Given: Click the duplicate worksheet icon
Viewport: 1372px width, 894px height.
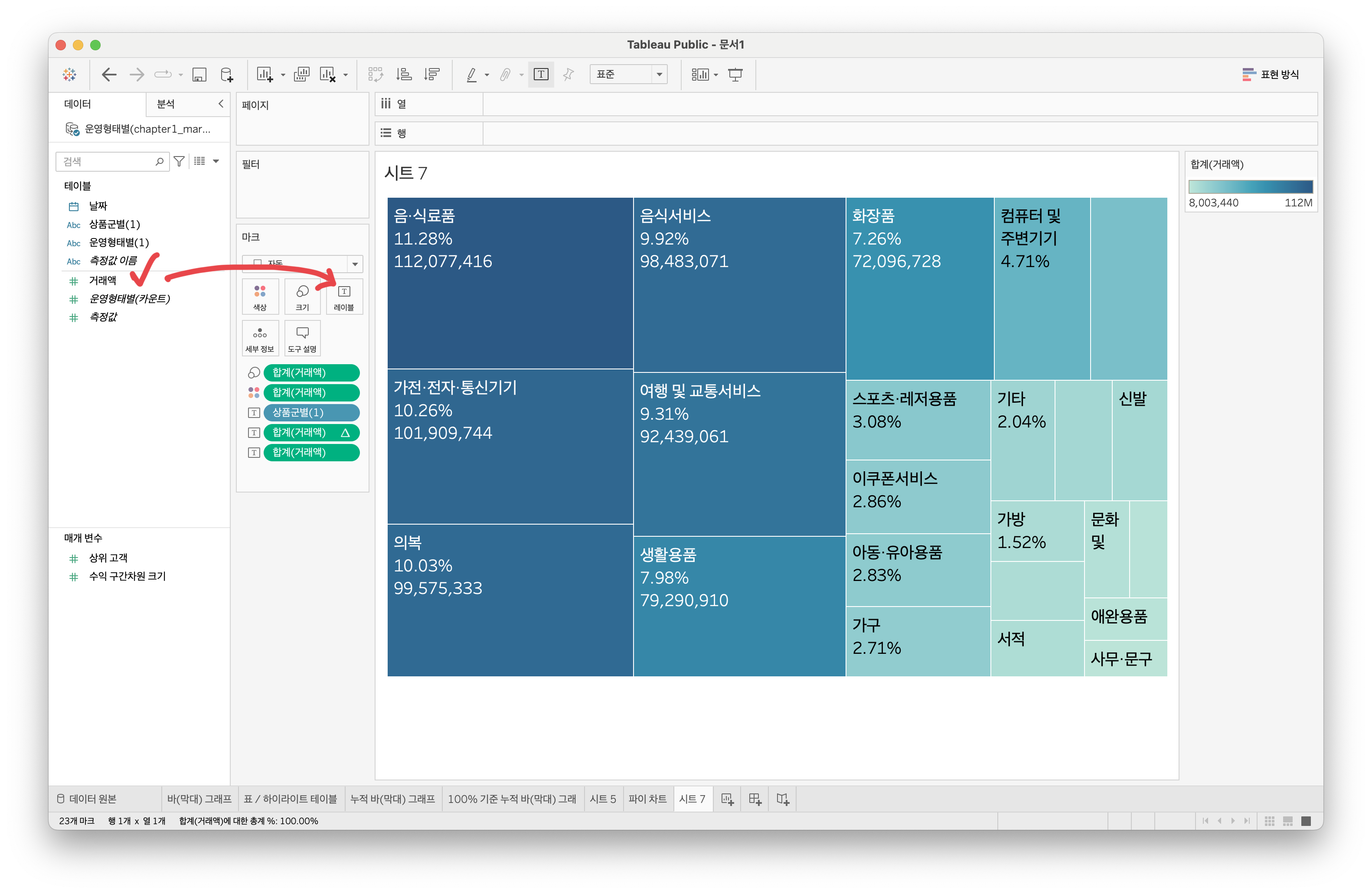Looking at the screenshot, I should 301,75.
